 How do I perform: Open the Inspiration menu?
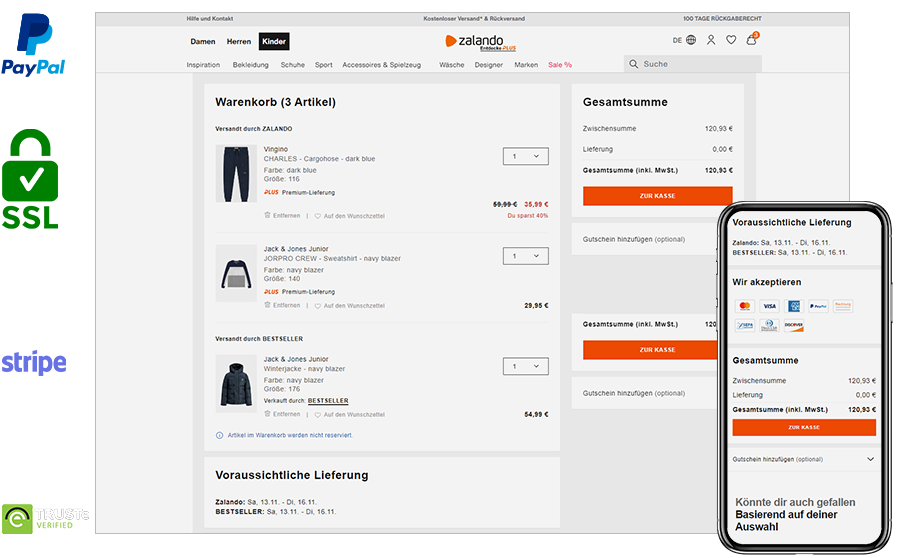point(203,65)
